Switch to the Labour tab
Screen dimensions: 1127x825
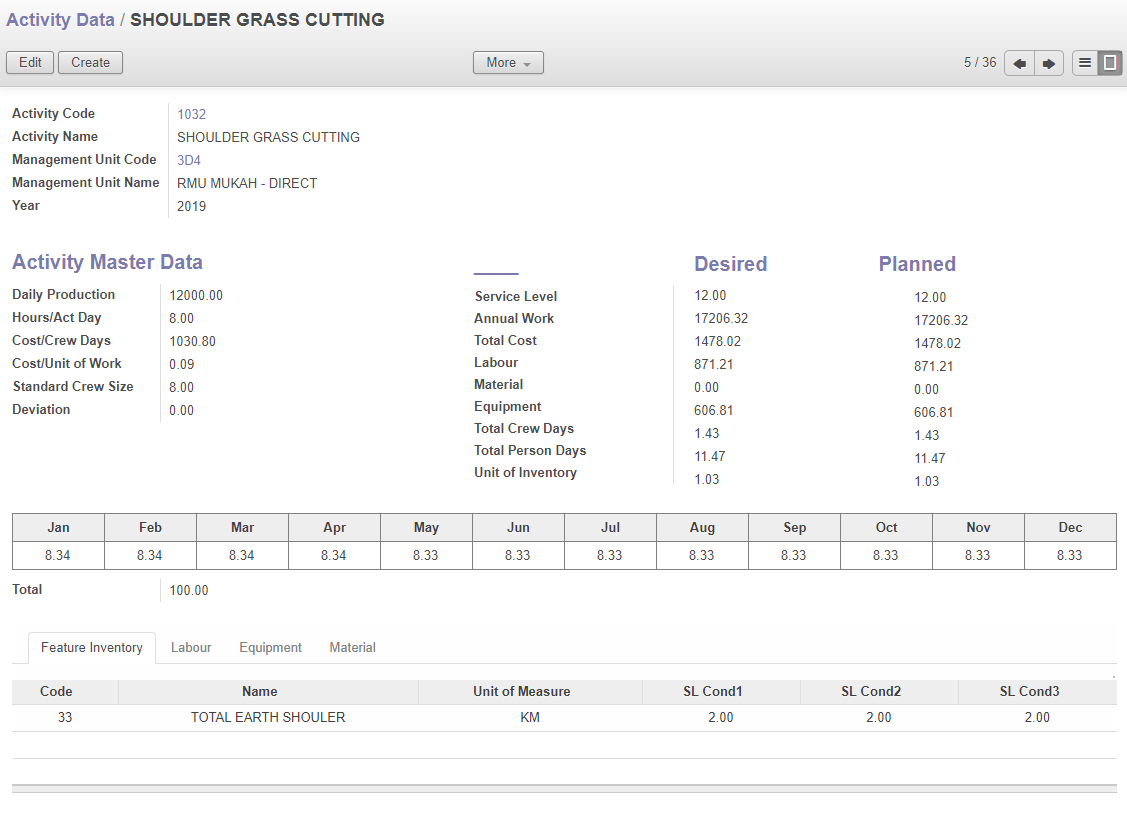191,648
